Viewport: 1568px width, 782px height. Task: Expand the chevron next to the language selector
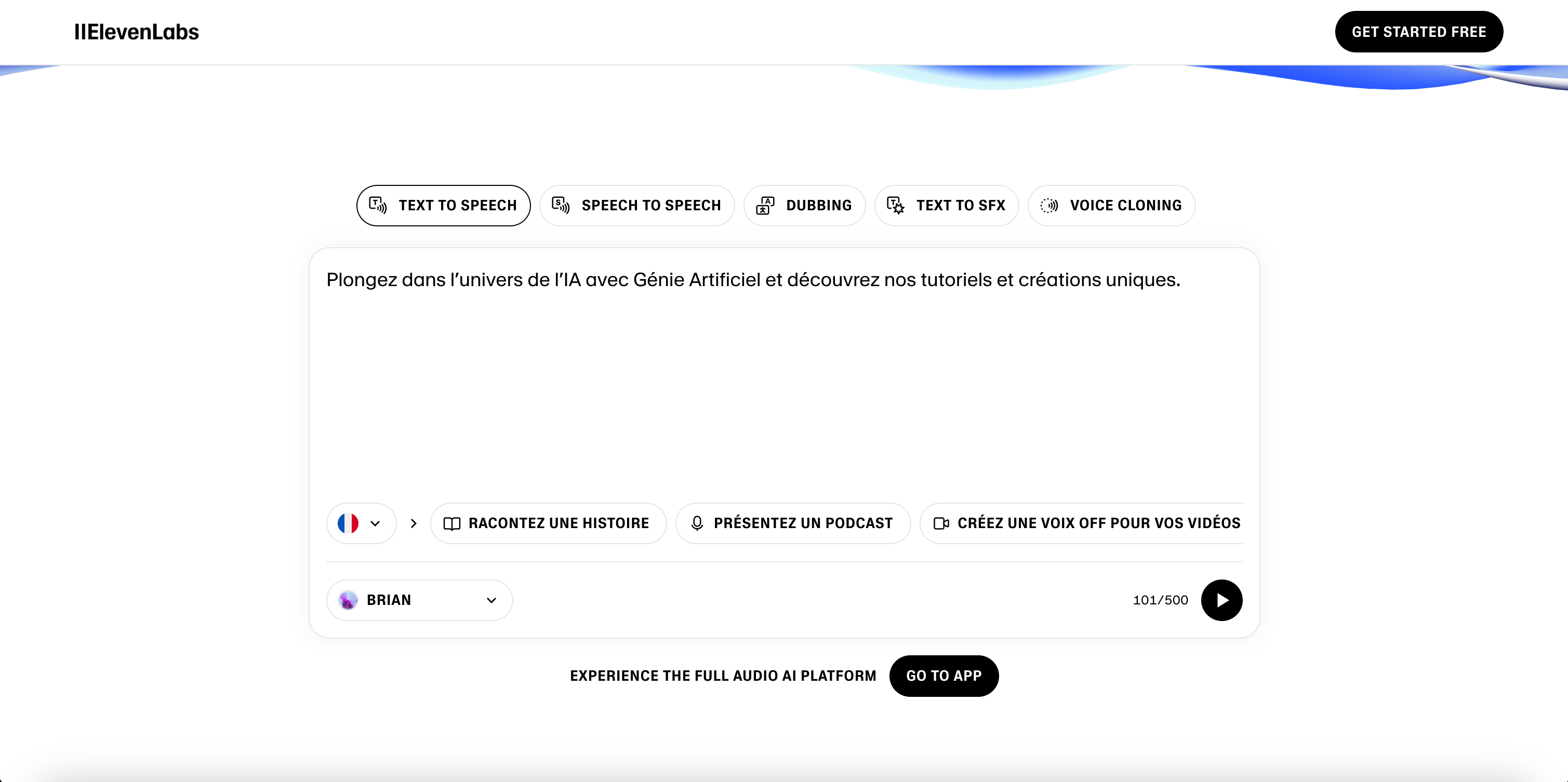click(414, 523)
